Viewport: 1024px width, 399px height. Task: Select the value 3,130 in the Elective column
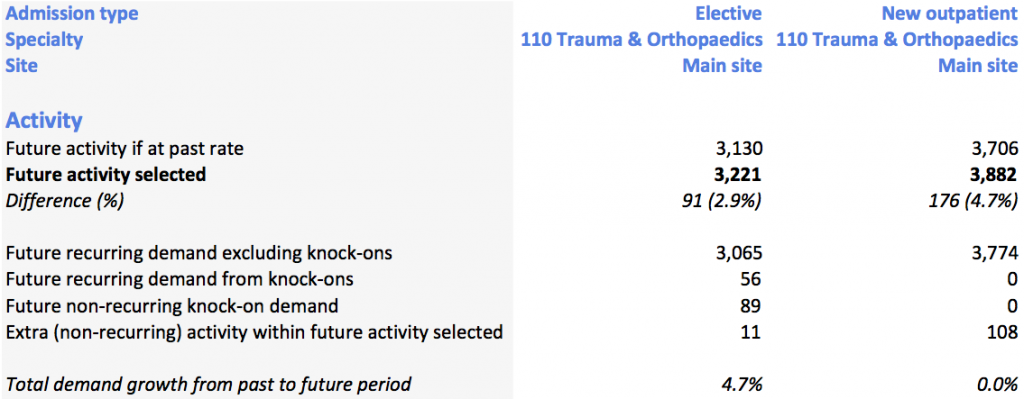pos(737,149)
